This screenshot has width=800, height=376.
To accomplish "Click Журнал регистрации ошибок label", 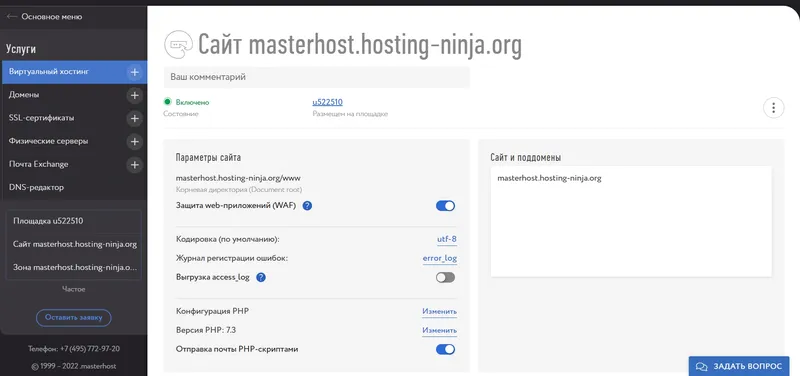I will click(x=232, y=258).
